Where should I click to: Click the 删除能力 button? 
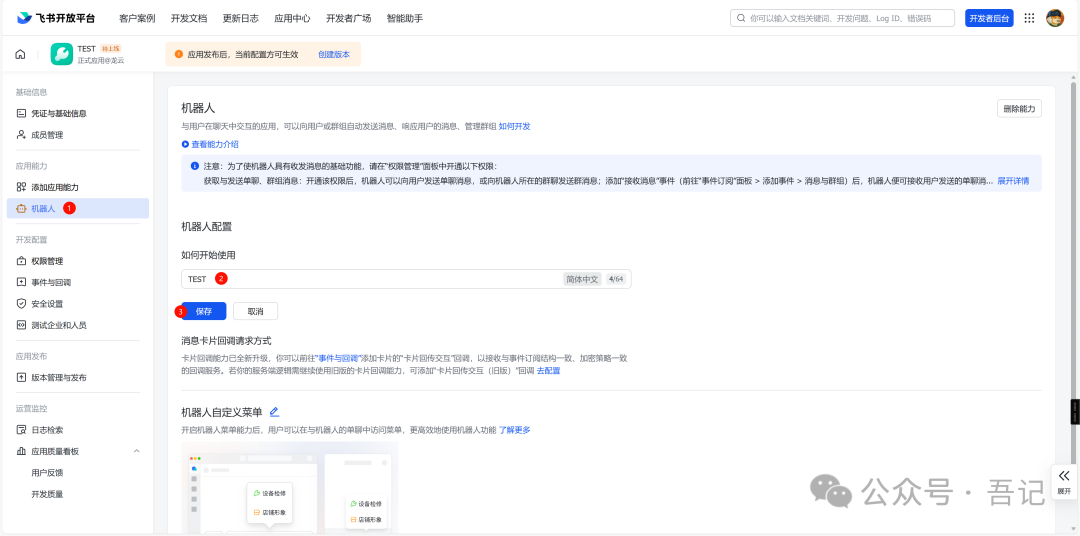pyautogui.click(x=1019, y=108)
